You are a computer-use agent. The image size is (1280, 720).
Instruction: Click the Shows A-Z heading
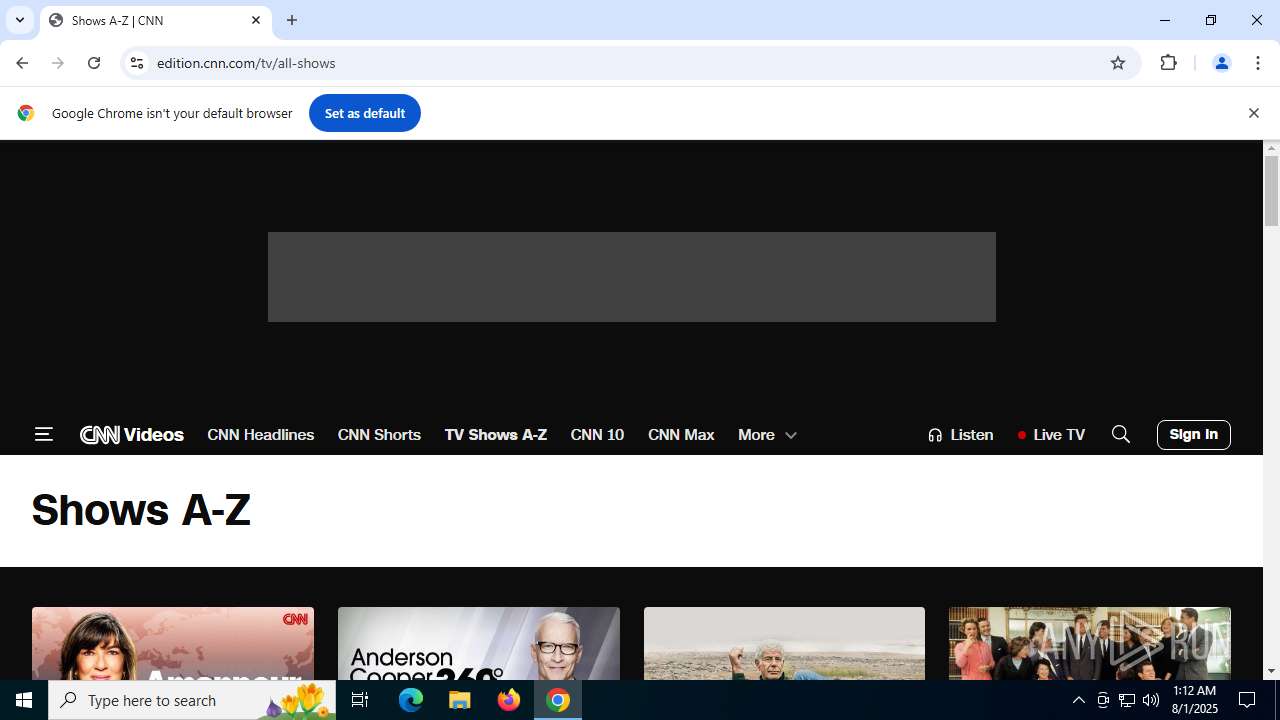141,510
